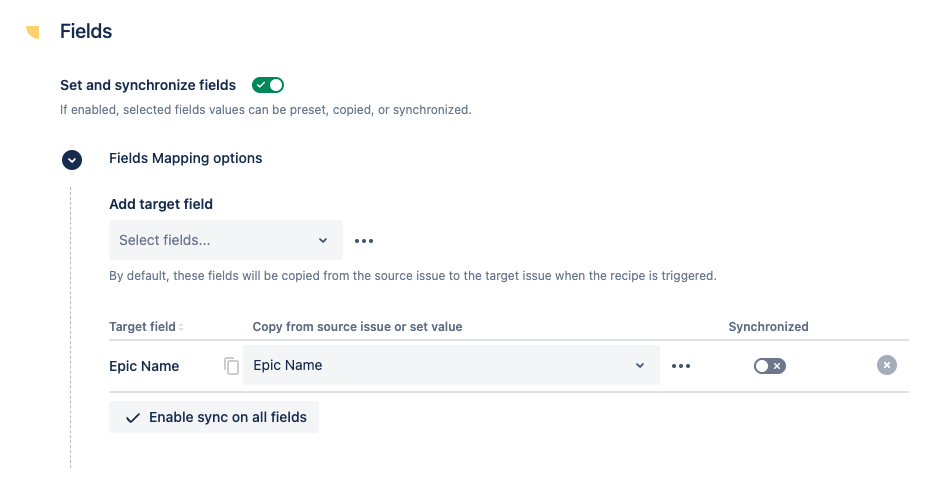Image resolution: width=945 pixels, height=501 pixels.
Task: Click the copy icon beside Epic Name
Action: [232, 366]
